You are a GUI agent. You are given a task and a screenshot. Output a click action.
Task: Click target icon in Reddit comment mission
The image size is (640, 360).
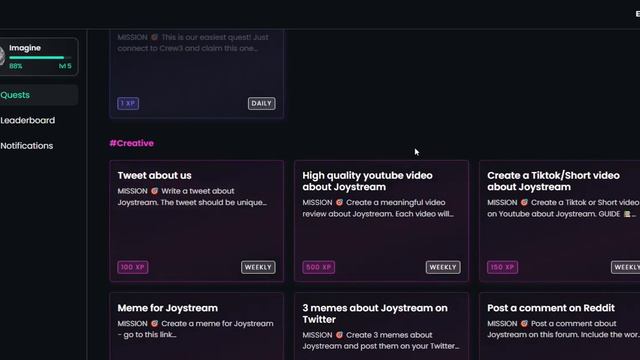tap(524, 324)
